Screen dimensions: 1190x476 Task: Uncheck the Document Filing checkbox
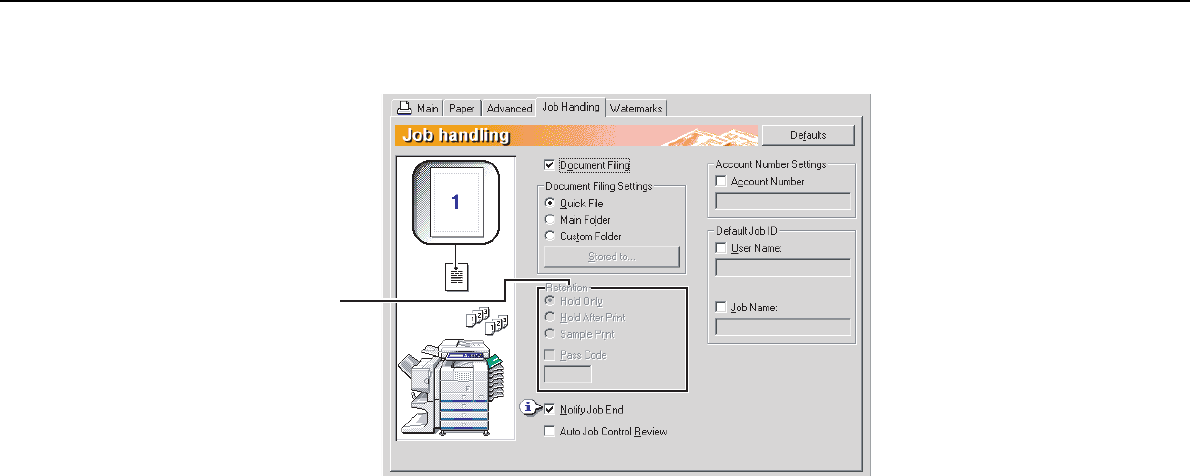coord(548,165)
